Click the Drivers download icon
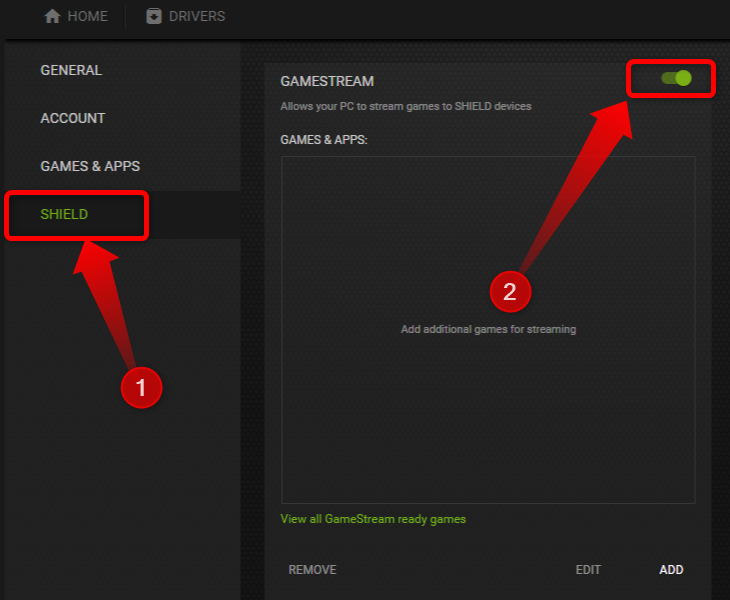The width and height of the screenshot is (730, 600). click(154, 16)
